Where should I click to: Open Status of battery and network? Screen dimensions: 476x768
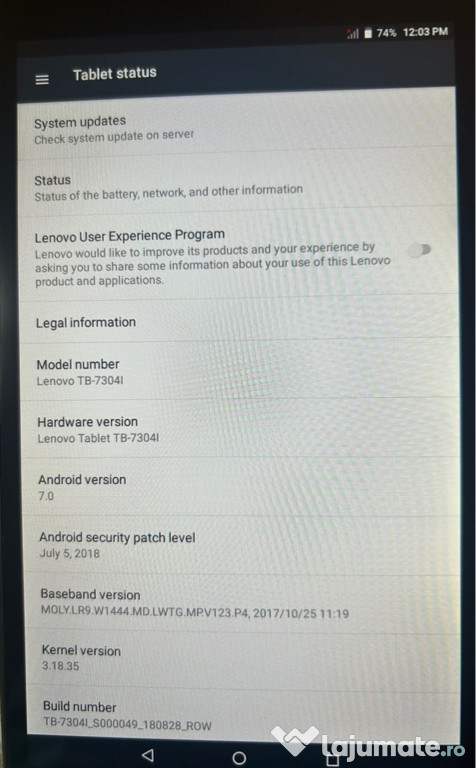click(x=238, y=187)
